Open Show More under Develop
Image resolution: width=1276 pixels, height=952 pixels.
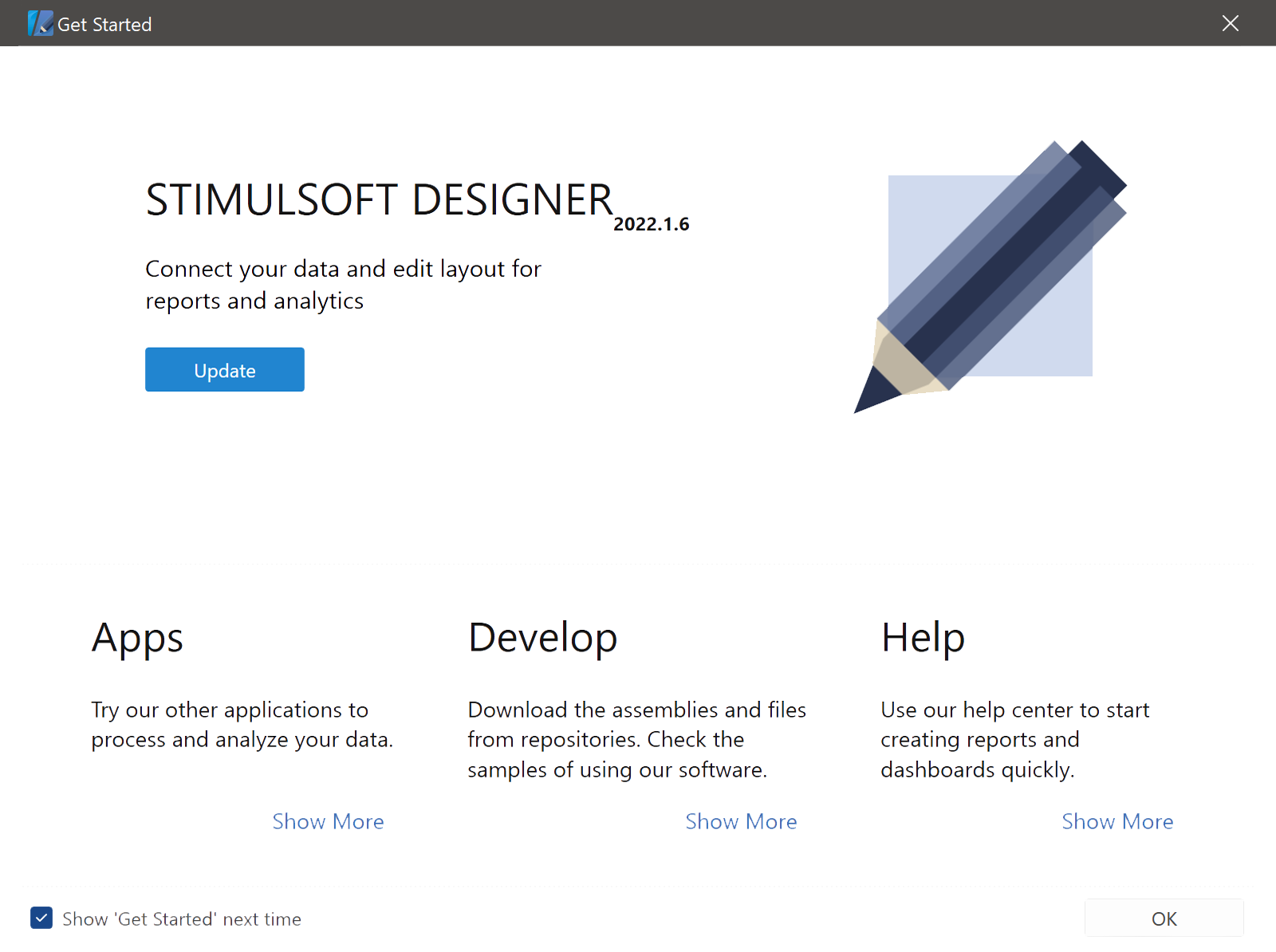[x=741, y=821]
